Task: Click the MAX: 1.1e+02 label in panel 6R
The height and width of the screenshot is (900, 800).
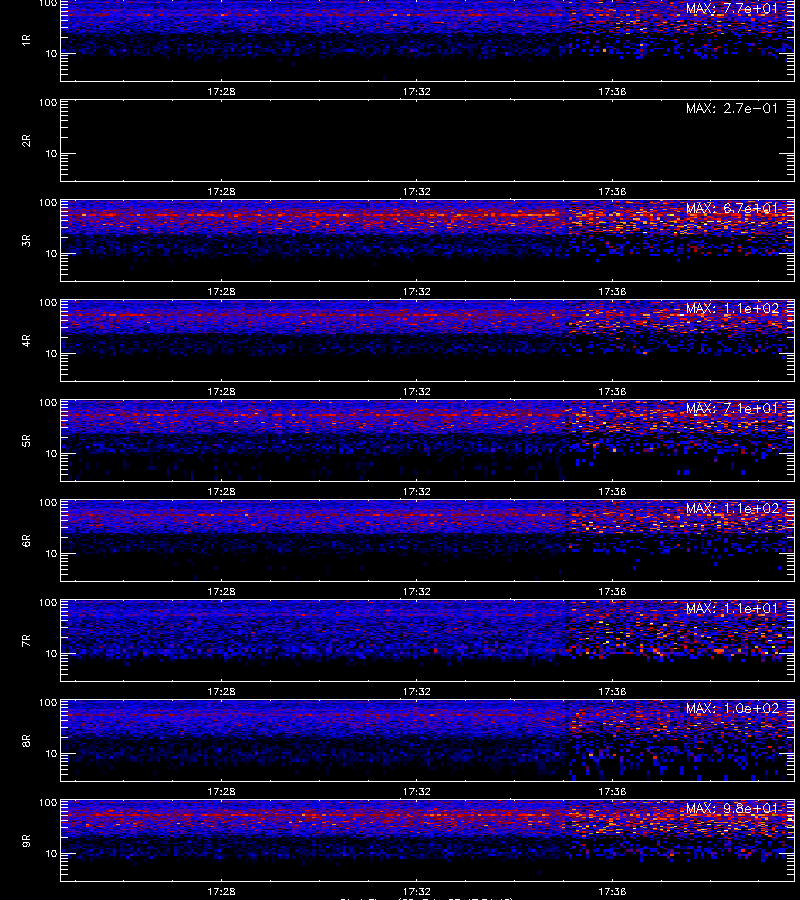Action: 732,509
